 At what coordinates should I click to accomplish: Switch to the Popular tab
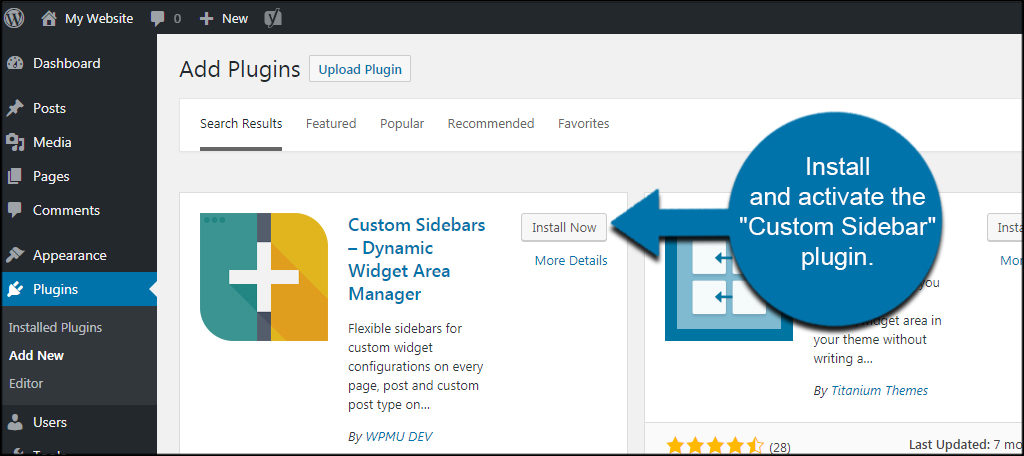point(402,123)
